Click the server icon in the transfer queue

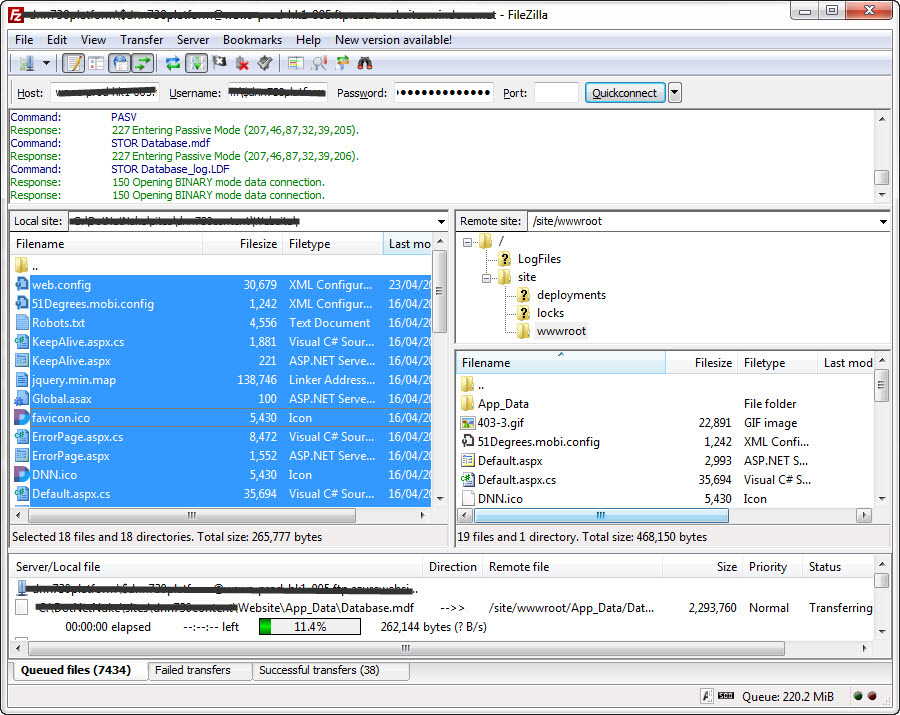22,588
